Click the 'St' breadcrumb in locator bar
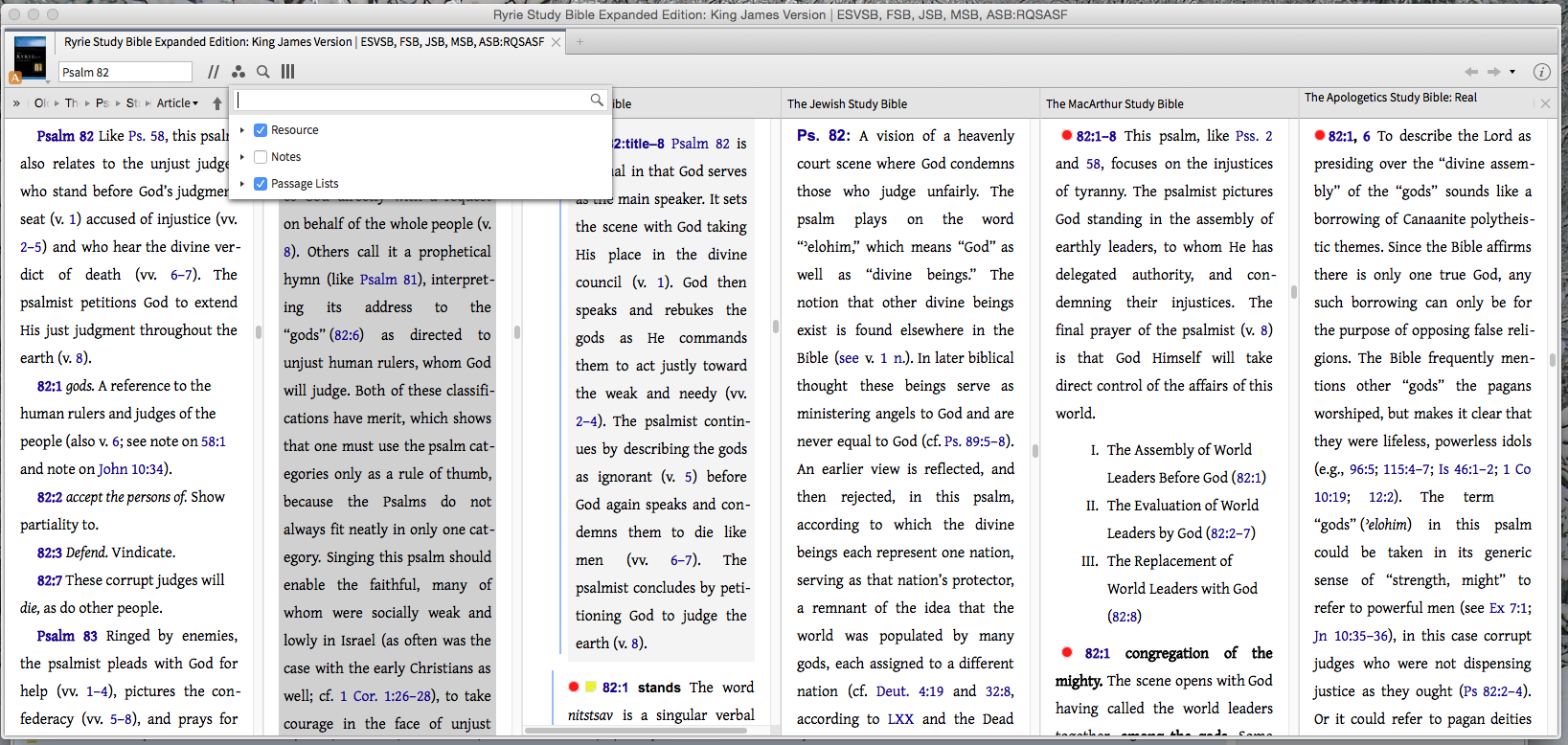The image size is (1568, 745). pyautogui.click(x=132, y=103)
